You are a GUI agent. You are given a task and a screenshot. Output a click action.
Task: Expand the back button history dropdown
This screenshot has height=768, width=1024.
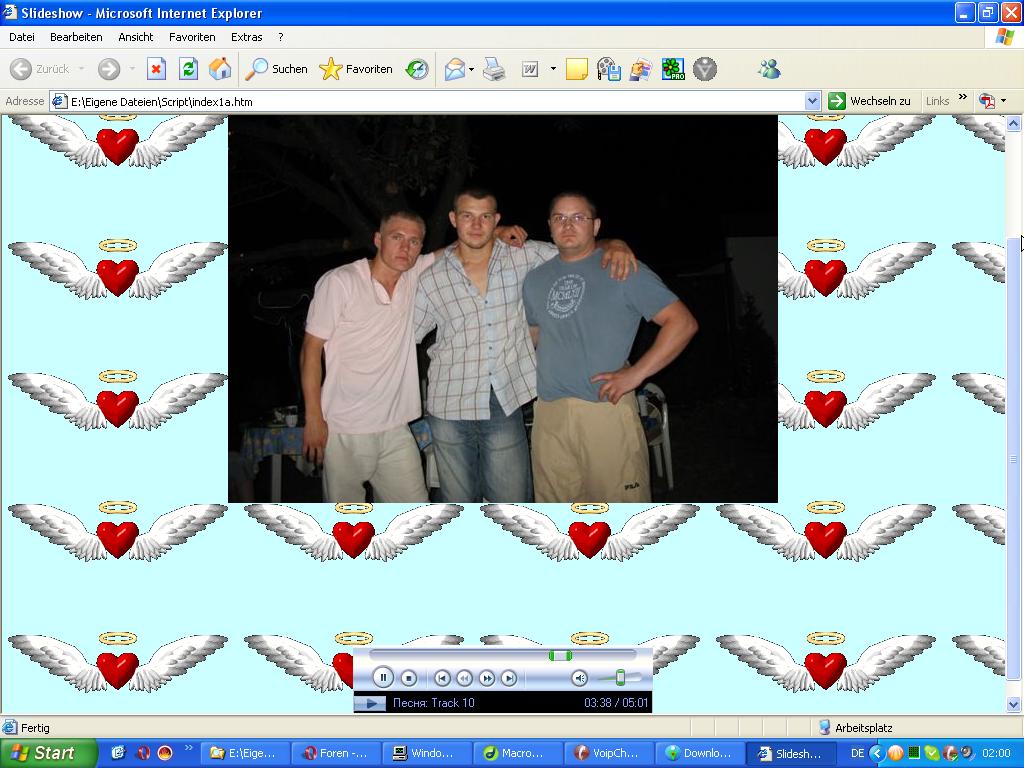[x=81, y=69]
